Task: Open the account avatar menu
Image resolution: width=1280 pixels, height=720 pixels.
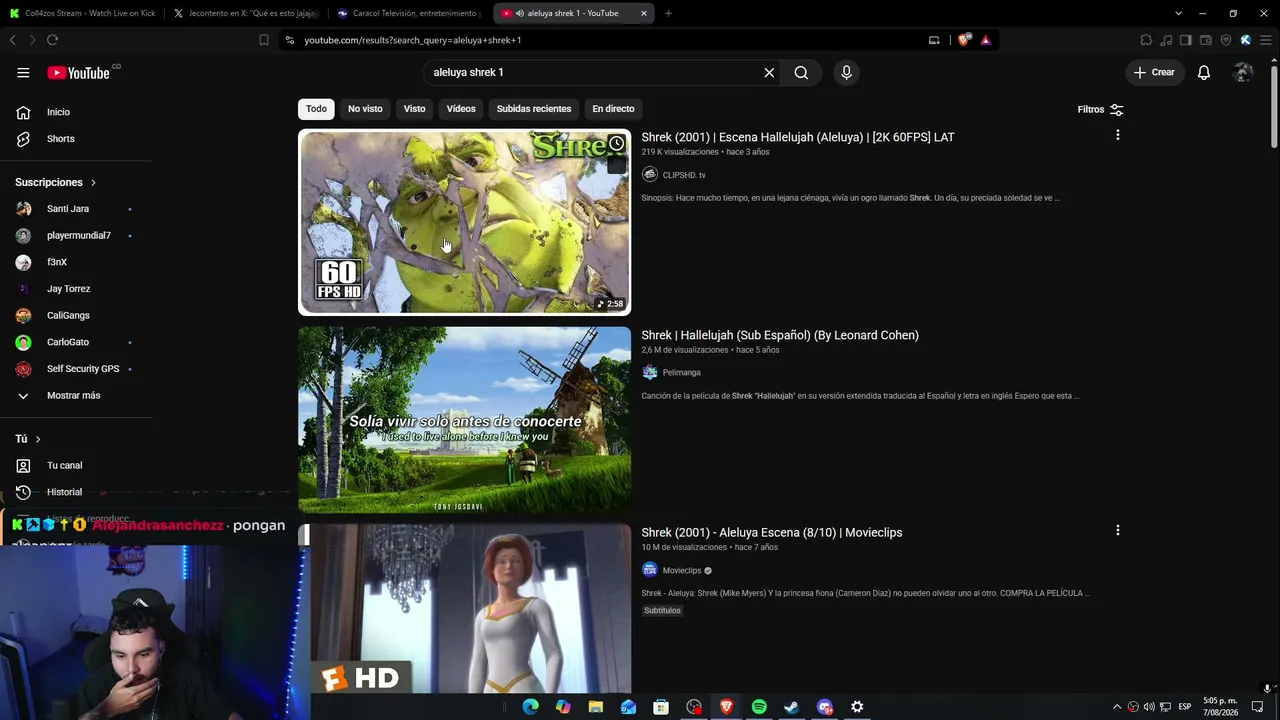Action: [1243, 72]
